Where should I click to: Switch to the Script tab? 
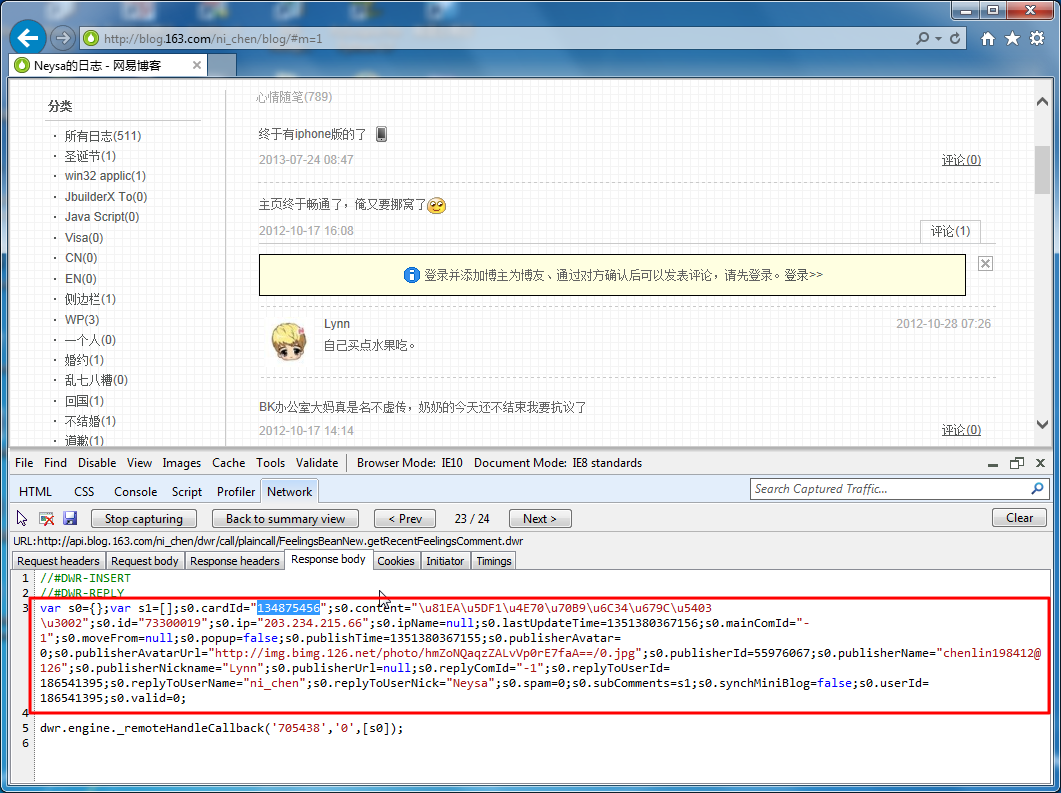187,492
